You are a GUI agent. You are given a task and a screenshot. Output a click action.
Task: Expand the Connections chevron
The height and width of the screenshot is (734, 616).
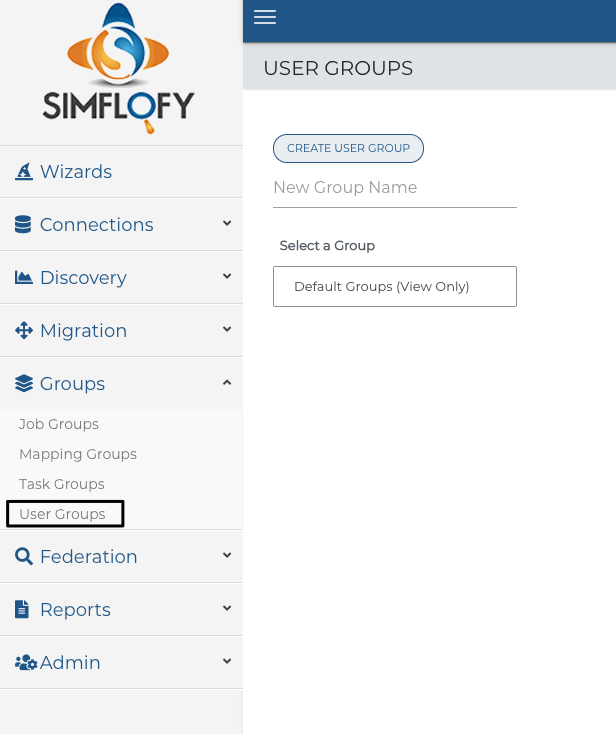227,223
